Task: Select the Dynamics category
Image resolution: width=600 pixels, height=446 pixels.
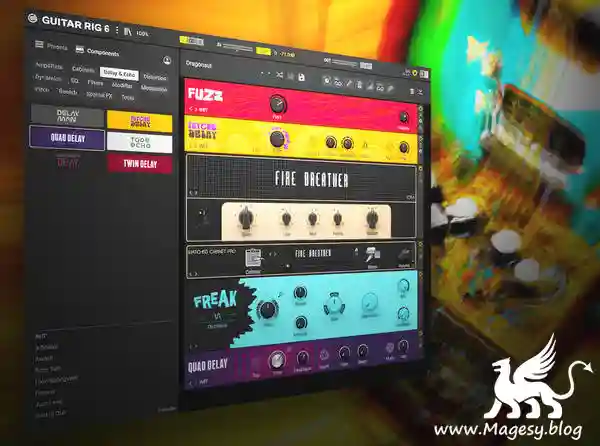Action: (x=48, y=78)
